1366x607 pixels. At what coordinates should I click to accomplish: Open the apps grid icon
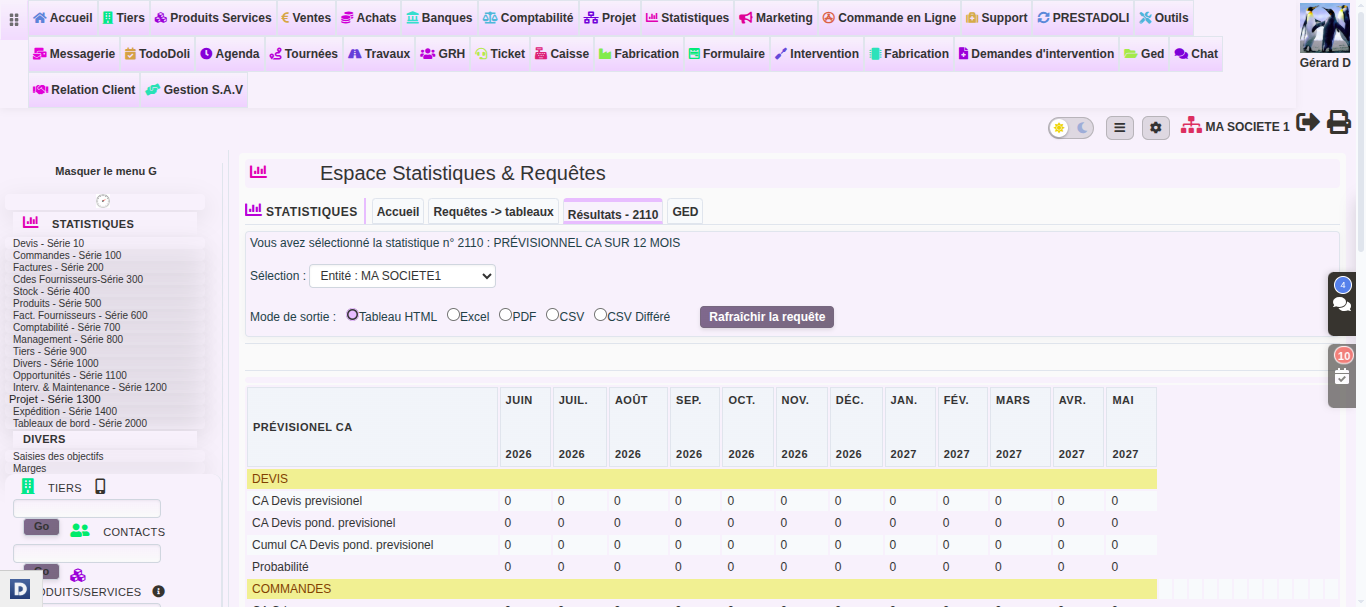coord(14,19)
